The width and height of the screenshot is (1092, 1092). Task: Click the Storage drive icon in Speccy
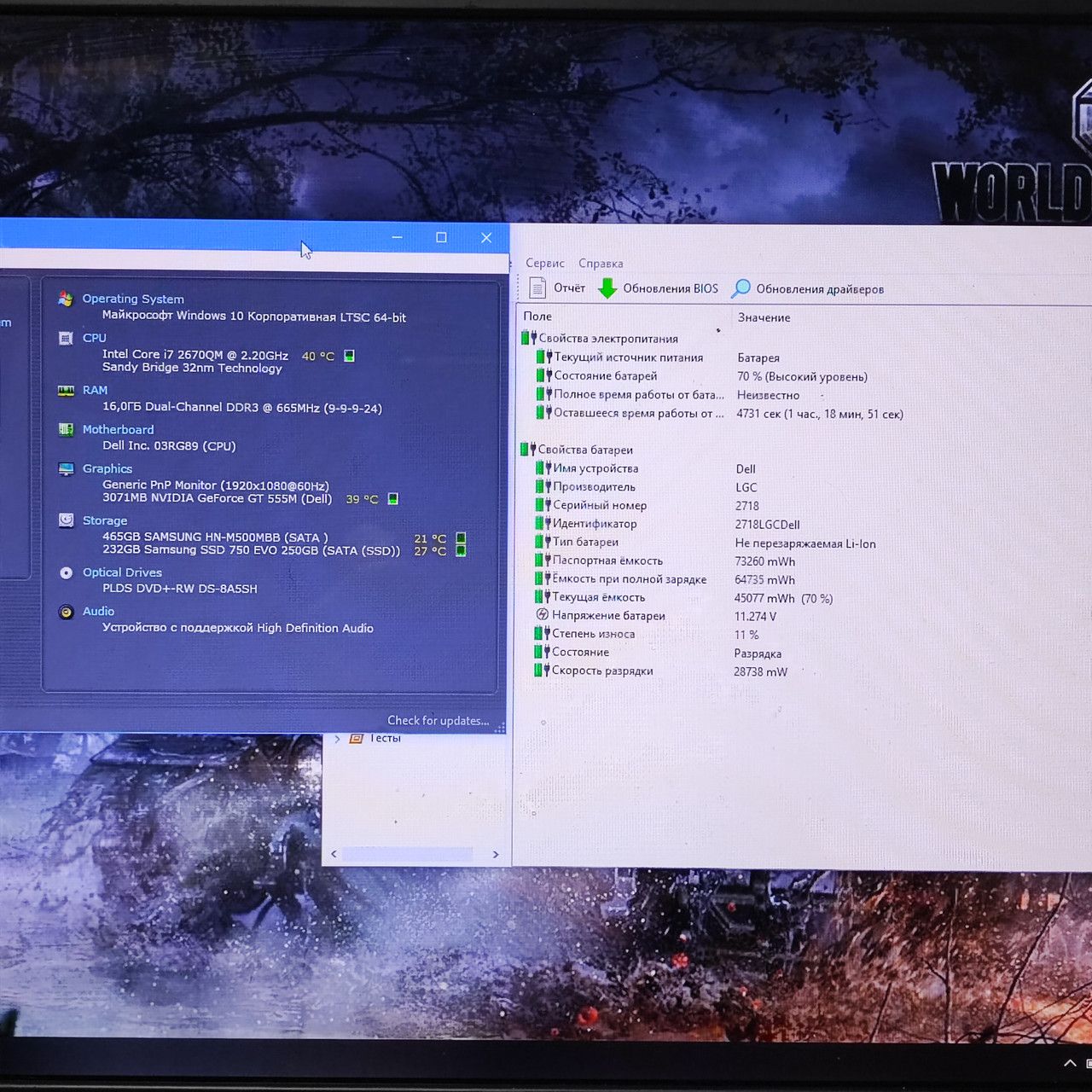(66, 520)
